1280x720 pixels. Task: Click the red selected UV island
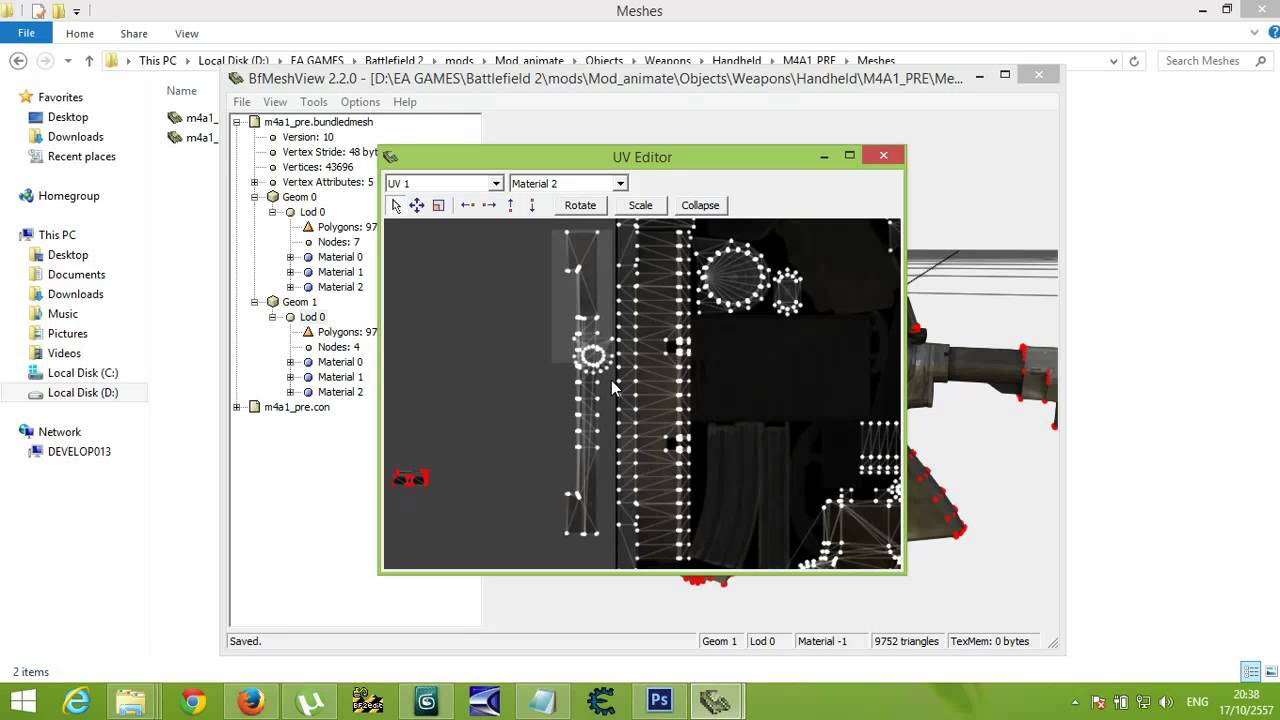[410, 479]
